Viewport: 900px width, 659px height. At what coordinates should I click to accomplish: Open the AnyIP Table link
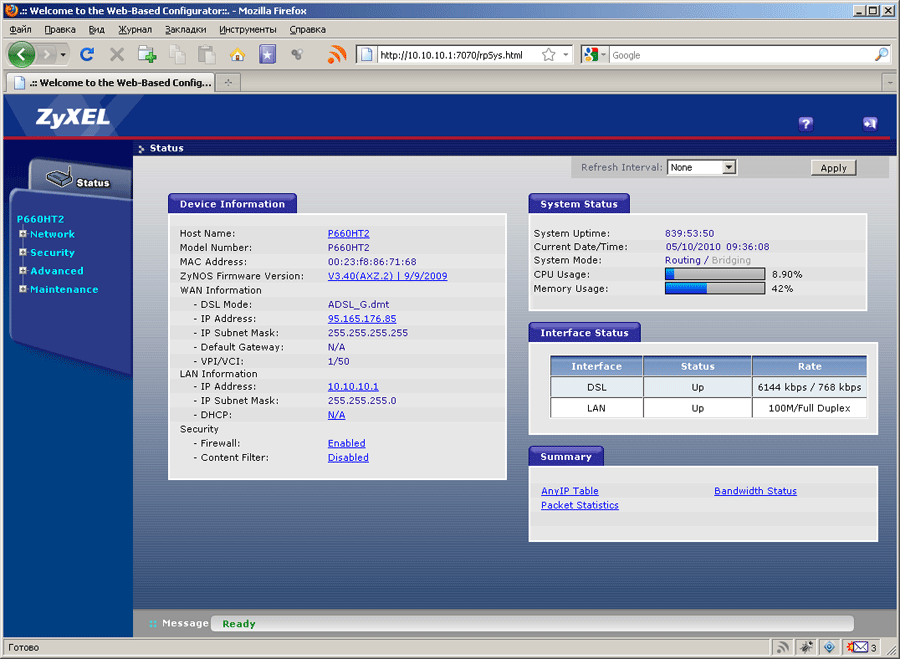tap(569, 491)
